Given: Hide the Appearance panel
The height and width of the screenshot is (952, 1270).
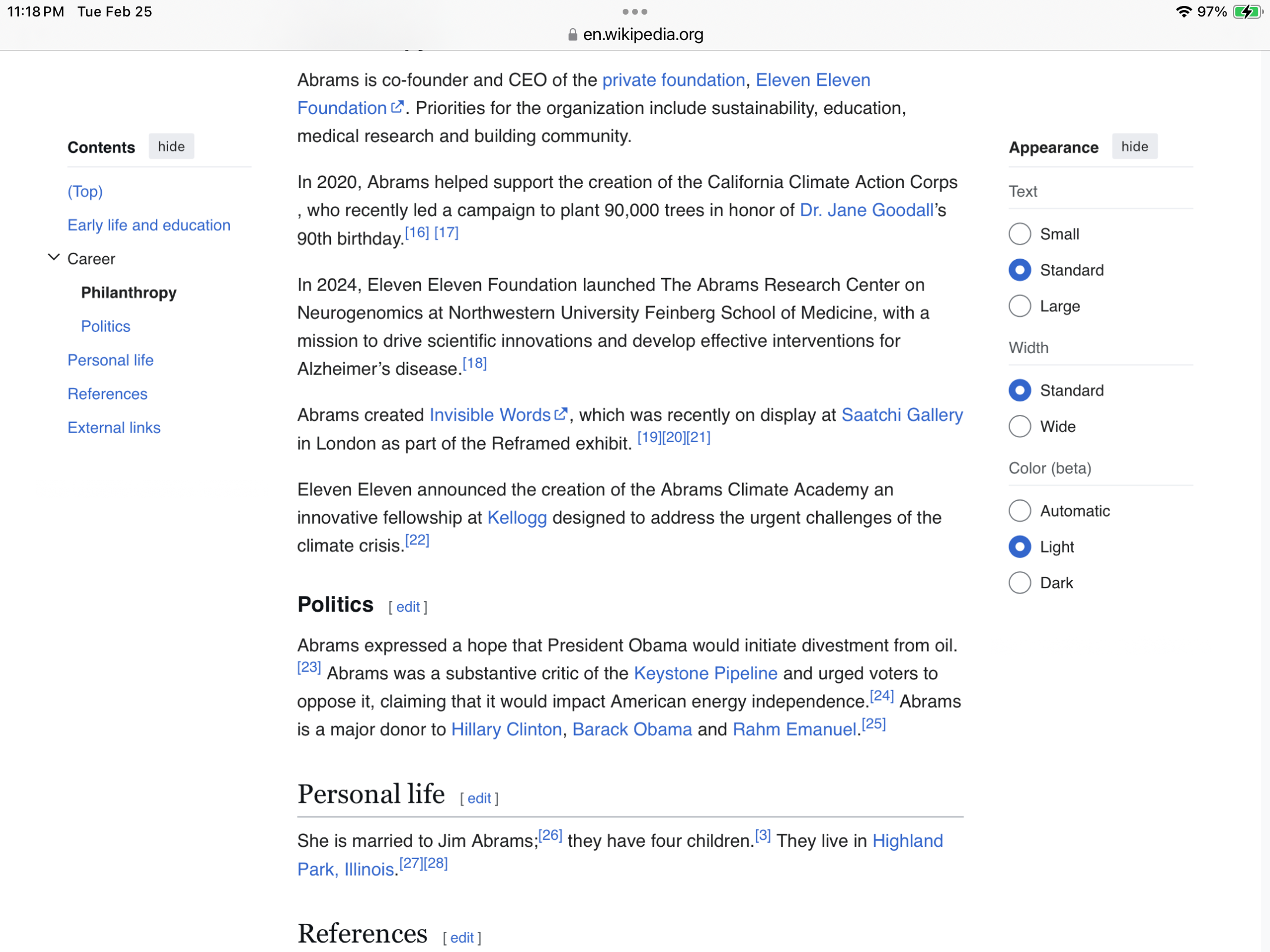Looking at the screenshot, I should [1134, 146].
